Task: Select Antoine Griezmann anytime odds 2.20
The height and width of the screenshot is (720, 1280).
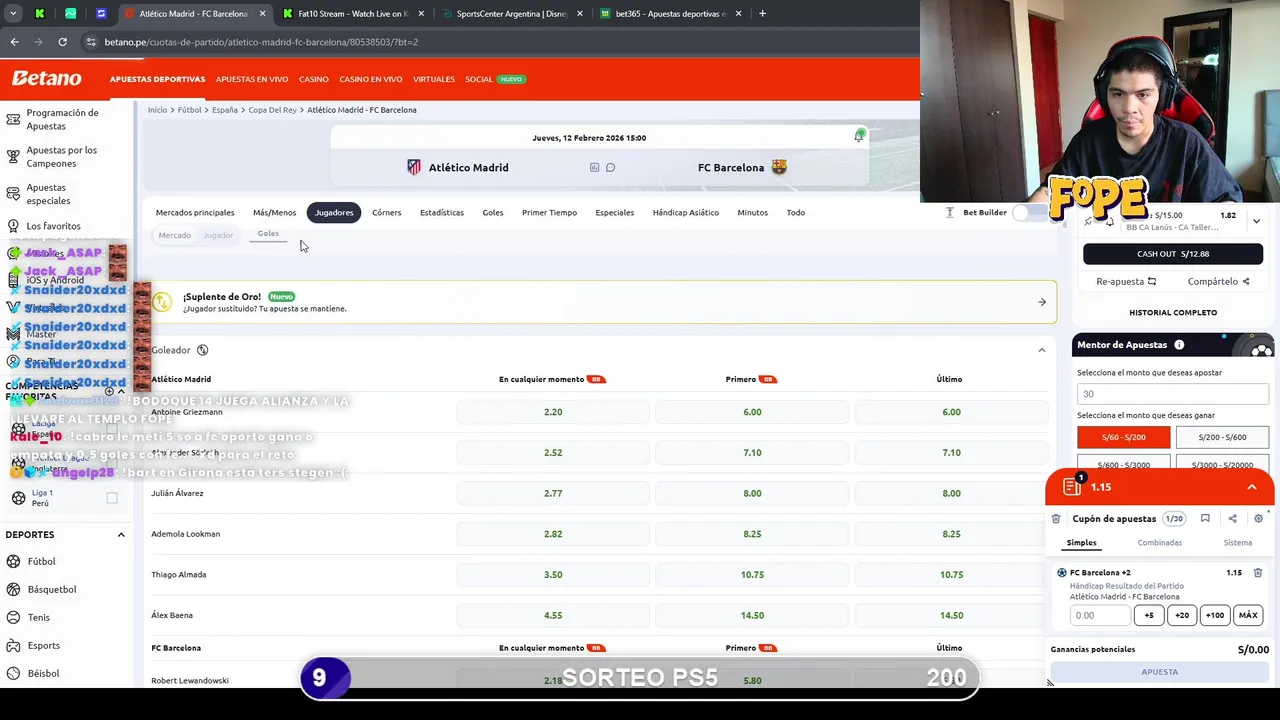Action: tap(553, 412)
